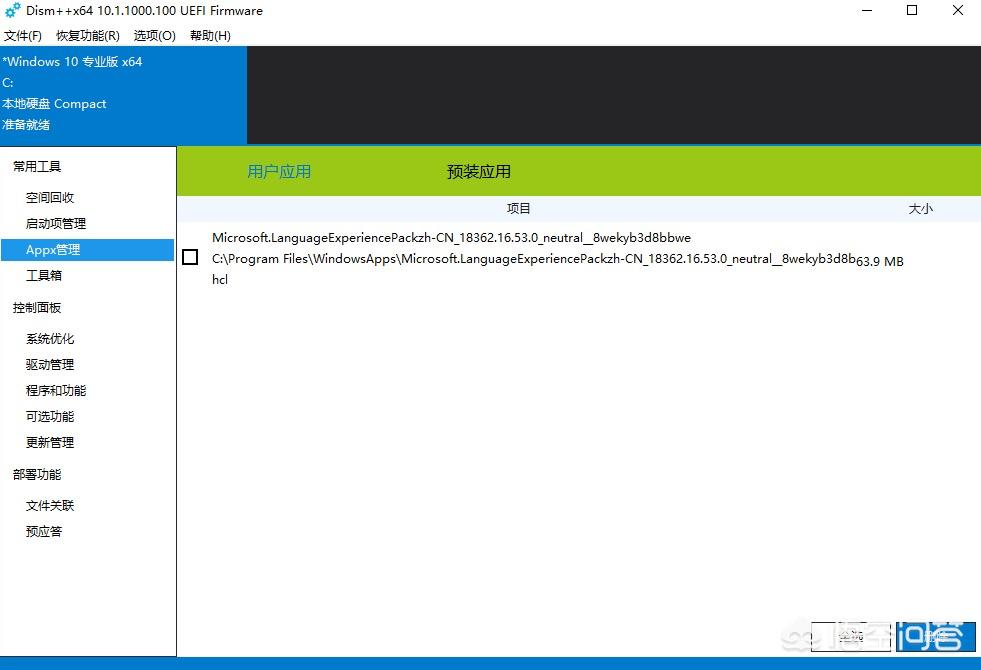
Task: Maximize the Dism++ window
Action: 912,11
